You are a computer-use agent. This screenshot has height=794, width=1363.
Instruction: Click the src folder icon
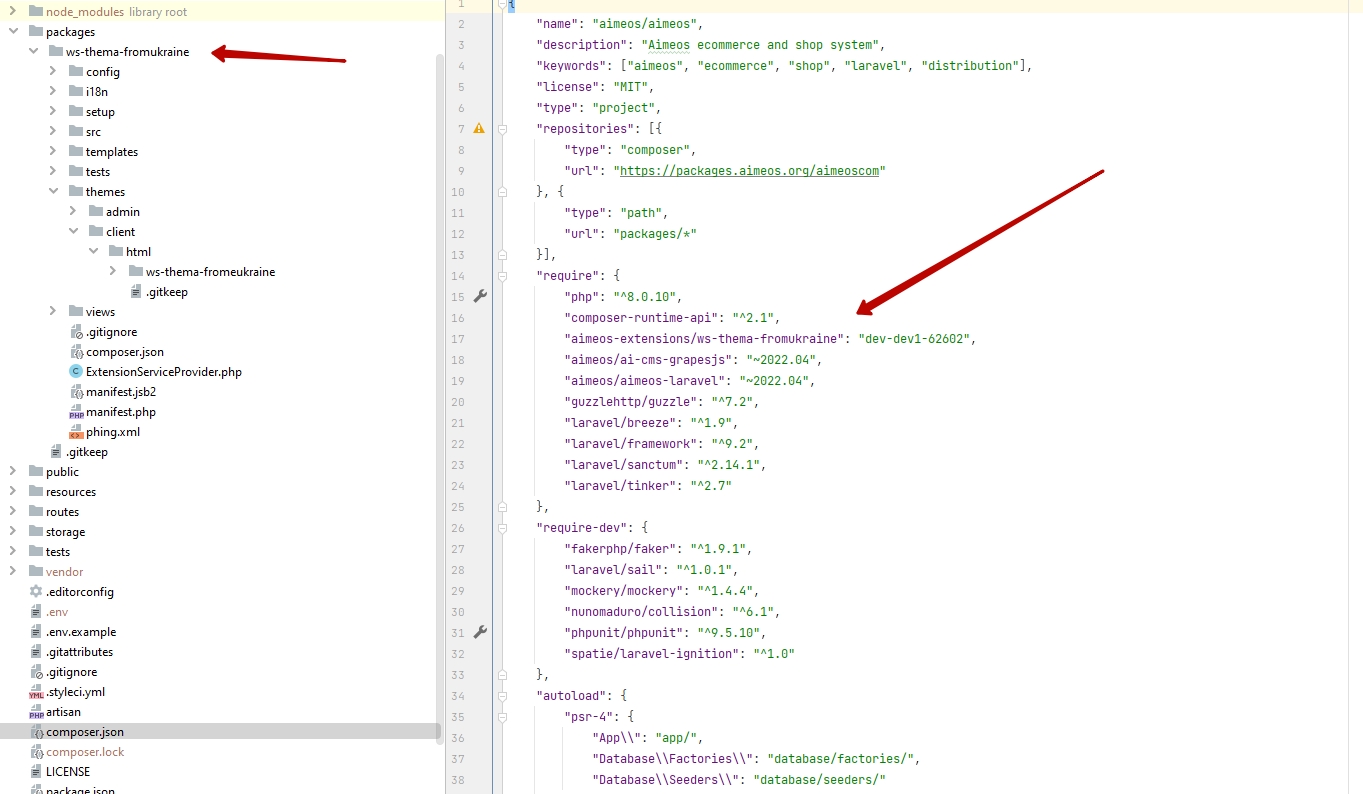76,132
